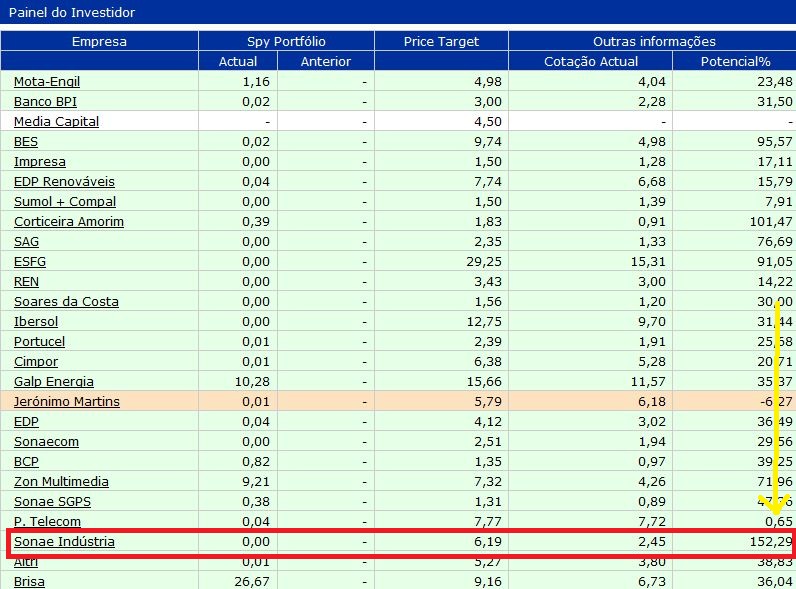Select Sonae Indústria price target 6,19
Image resolution: width=796 pixels, height=589 pixels.
pyautogui.click(x=488, y=541)
